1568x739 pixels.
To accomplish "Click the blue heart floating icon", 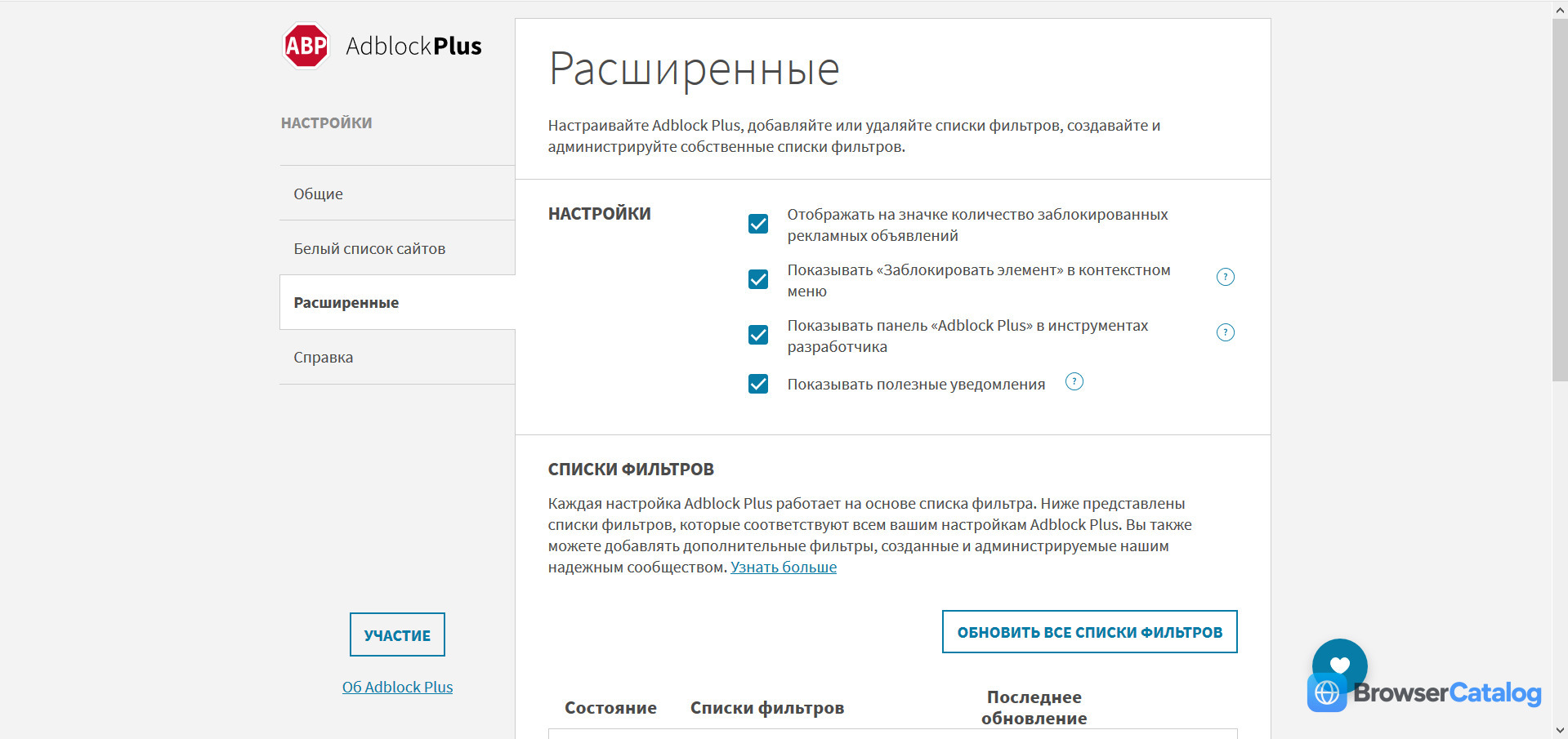I will 1339,664.
